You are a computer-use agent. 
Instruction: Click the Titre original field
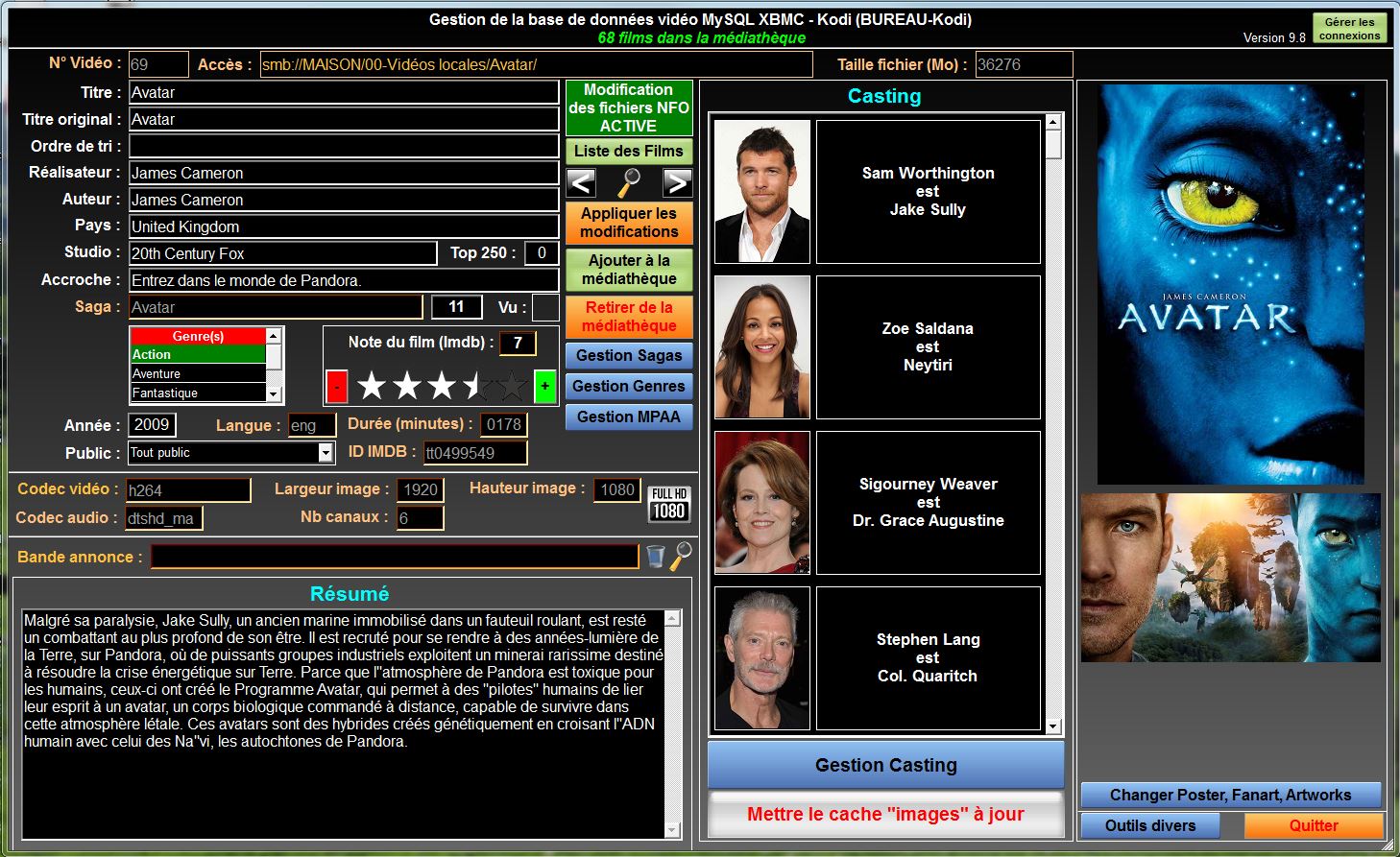point(344,119)
